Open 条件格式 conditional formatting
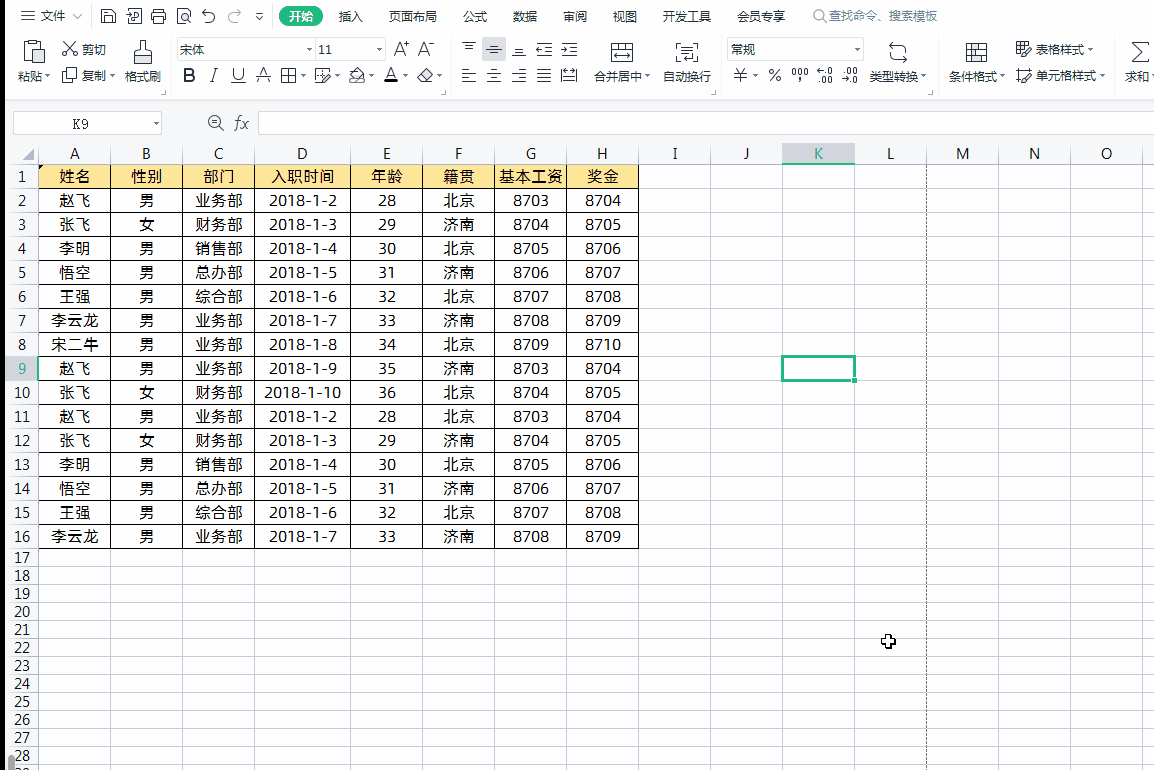Image resolution: width=1154 pixels, height=770 pixels. click(x=976, y=60)
